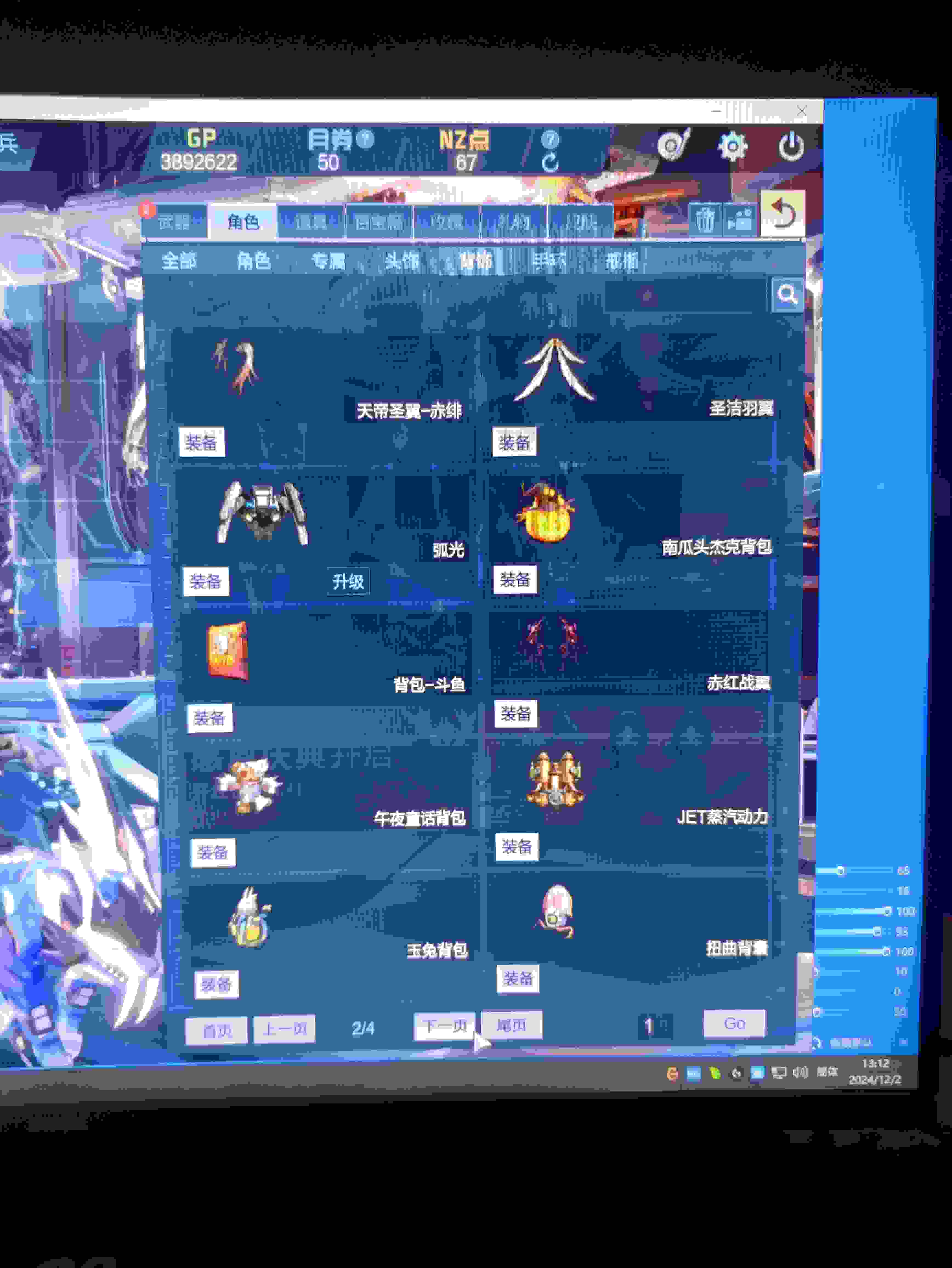Image resolution: width=952 pixels, height=1268 pixels.
Task: Open the 收藏 tab
Action: tap(446, 221)
